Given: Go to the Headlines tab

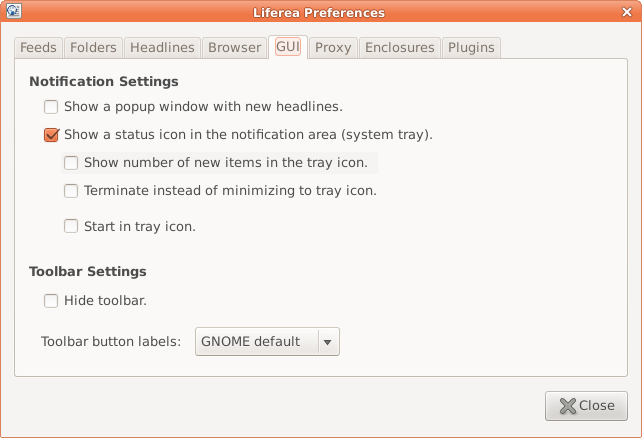Looking at the screenshot, I should click(x=162, y=47).
